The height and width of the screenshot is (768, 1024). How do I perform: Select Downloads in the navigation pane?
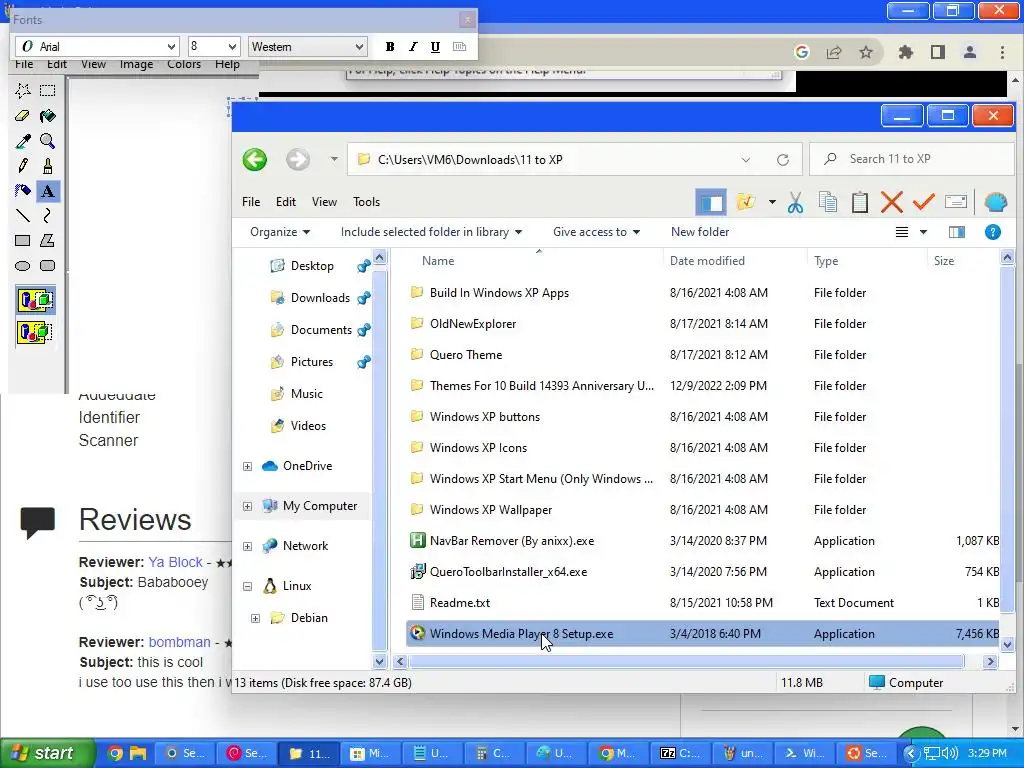click(319, 298)
